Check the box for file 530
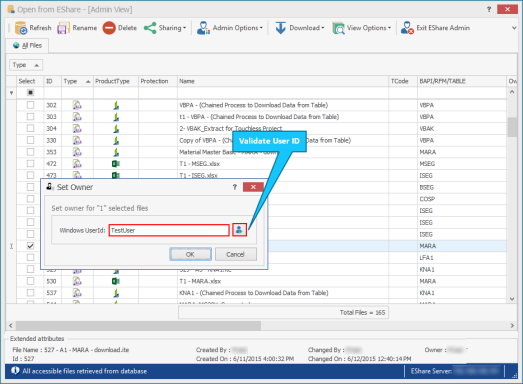The width and height of the screenshot is (523, 384). click(30, 281)
